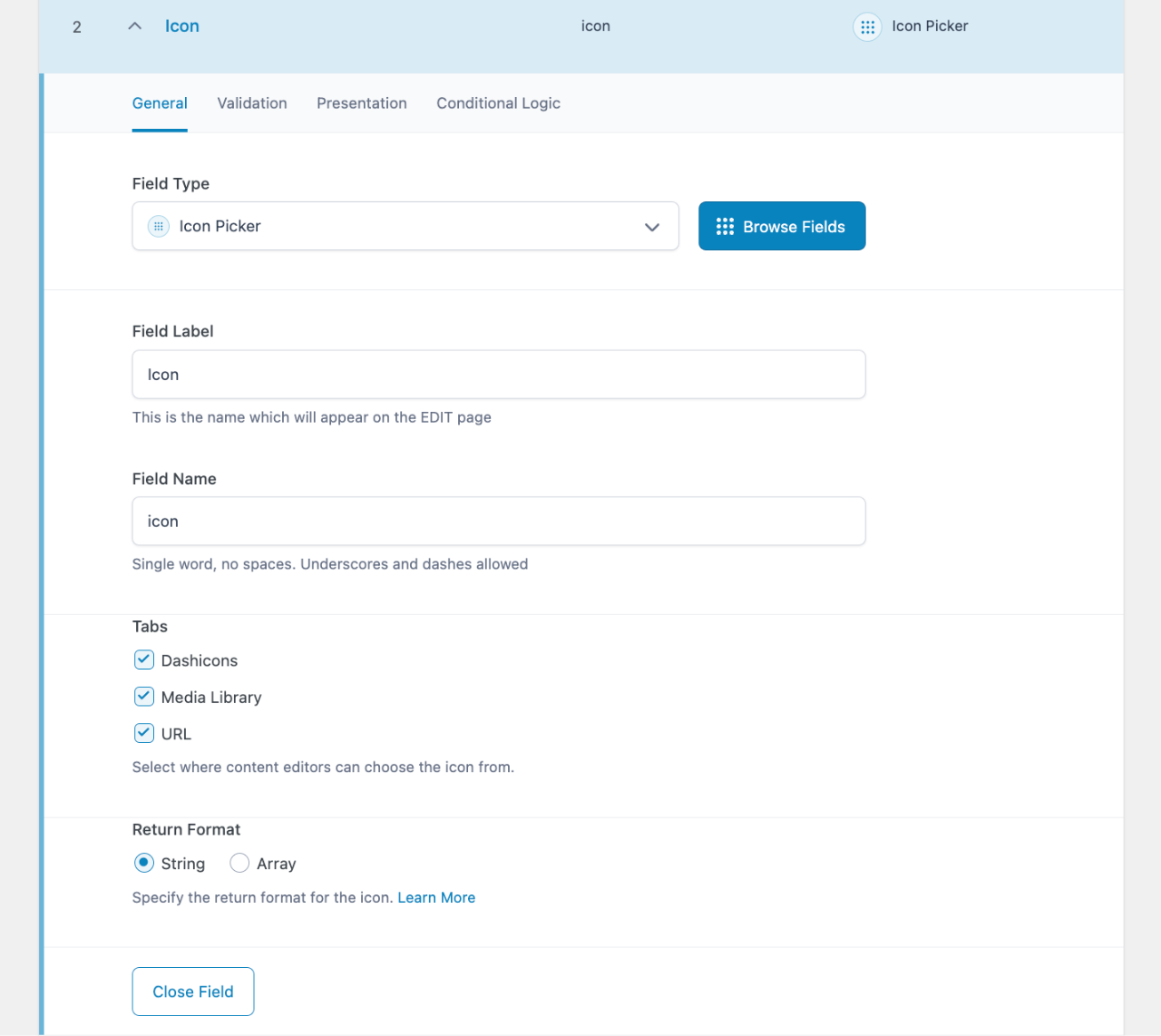This screenshot has height=1036, width=1161.
Task: Focus the Field Name text box
Action: pyautogui.click(x=499, y=522)
